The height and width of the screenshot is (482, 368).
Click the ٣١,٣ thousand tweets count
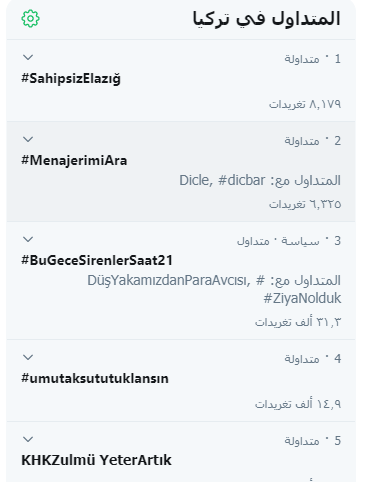pyautogui.click(x=298, y=322)
